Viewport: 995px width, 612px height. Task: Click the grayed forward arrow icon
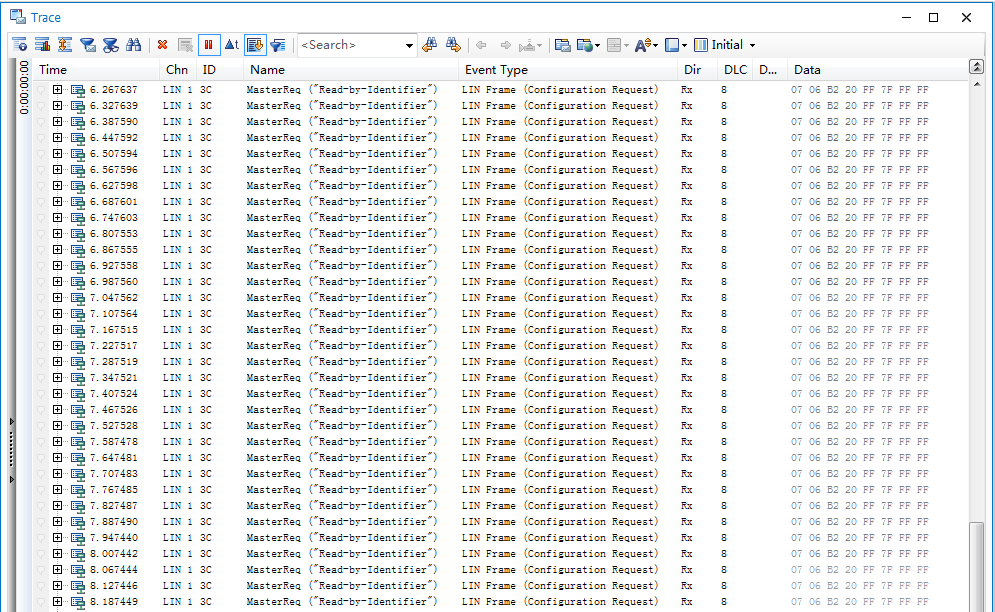pyautogui.click(x=505, y=45)
